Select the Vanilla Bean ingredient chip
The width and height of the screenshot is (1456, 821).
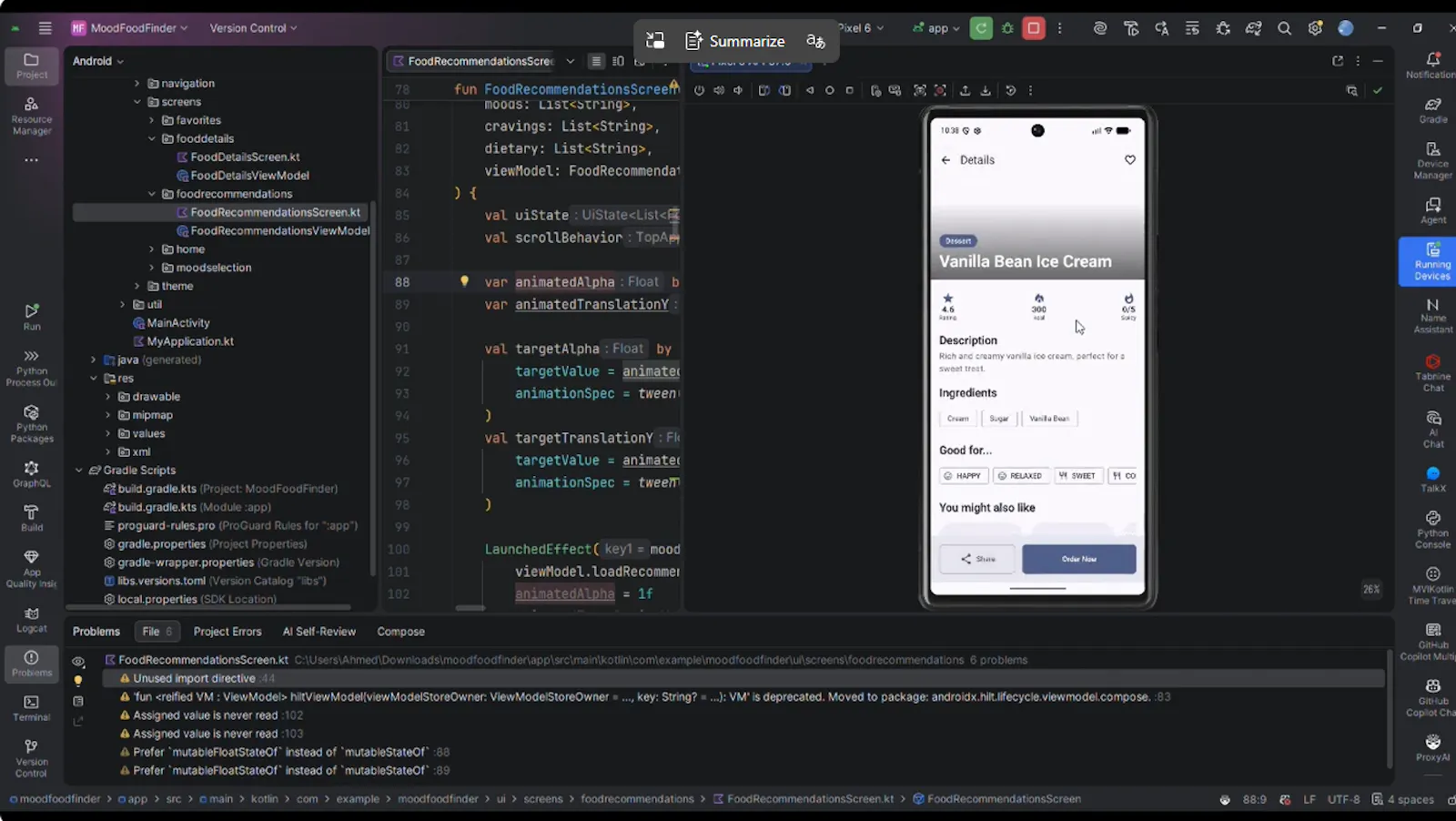[1049, 419]
